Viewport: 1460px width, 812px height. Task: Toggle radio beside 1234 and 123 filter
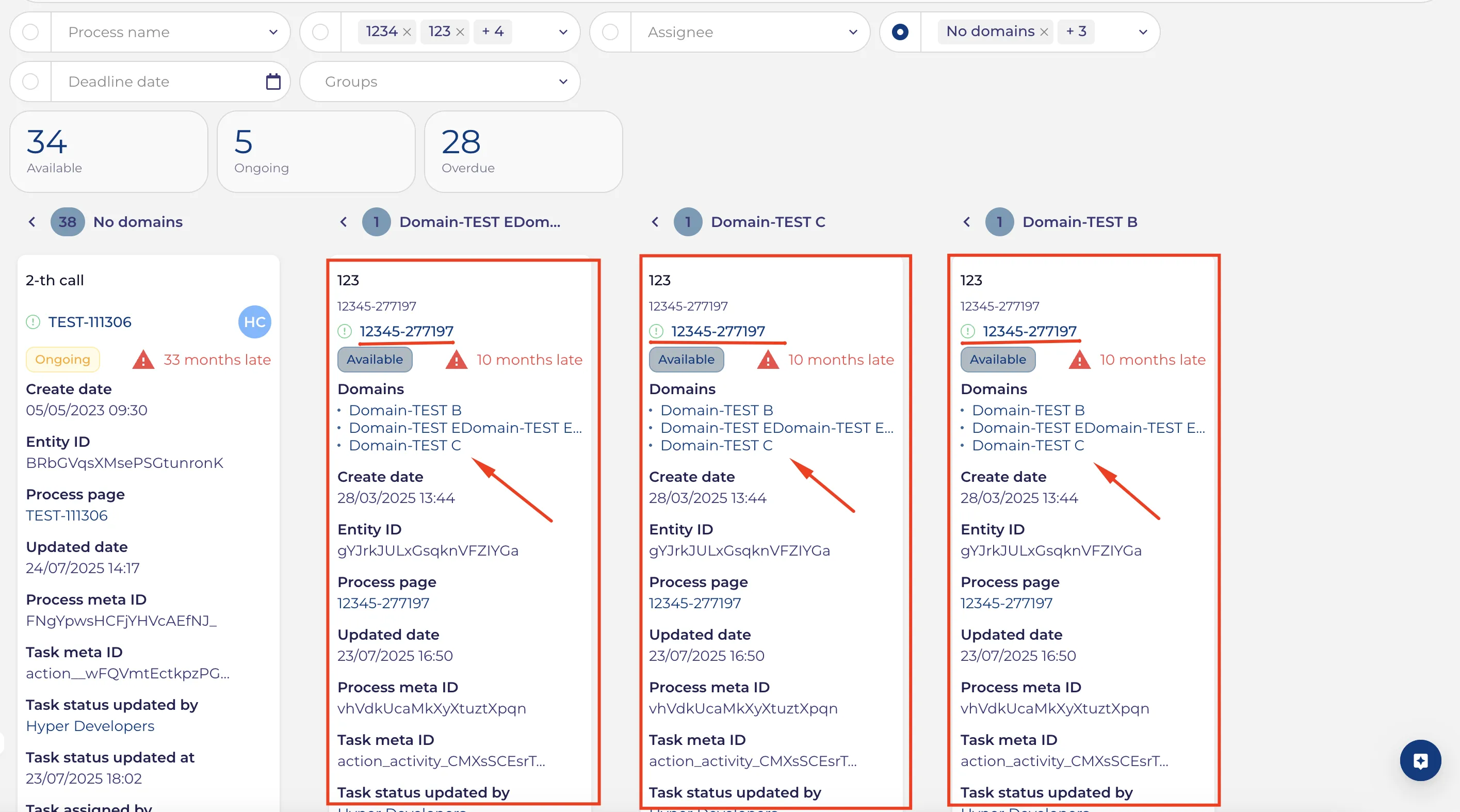[x=320, y=33]
